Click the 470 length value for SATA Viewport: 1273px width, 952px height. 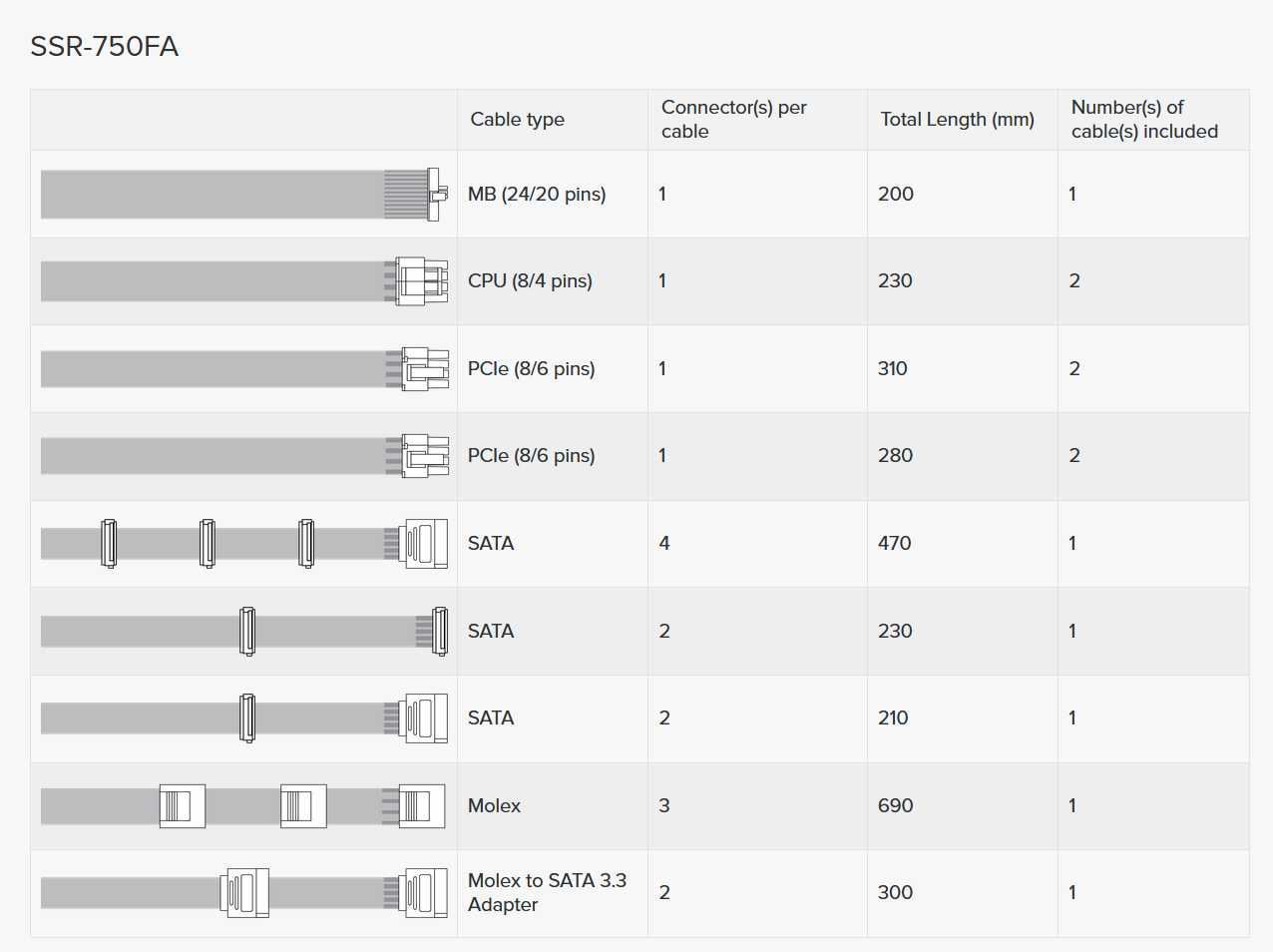(894, 543)
